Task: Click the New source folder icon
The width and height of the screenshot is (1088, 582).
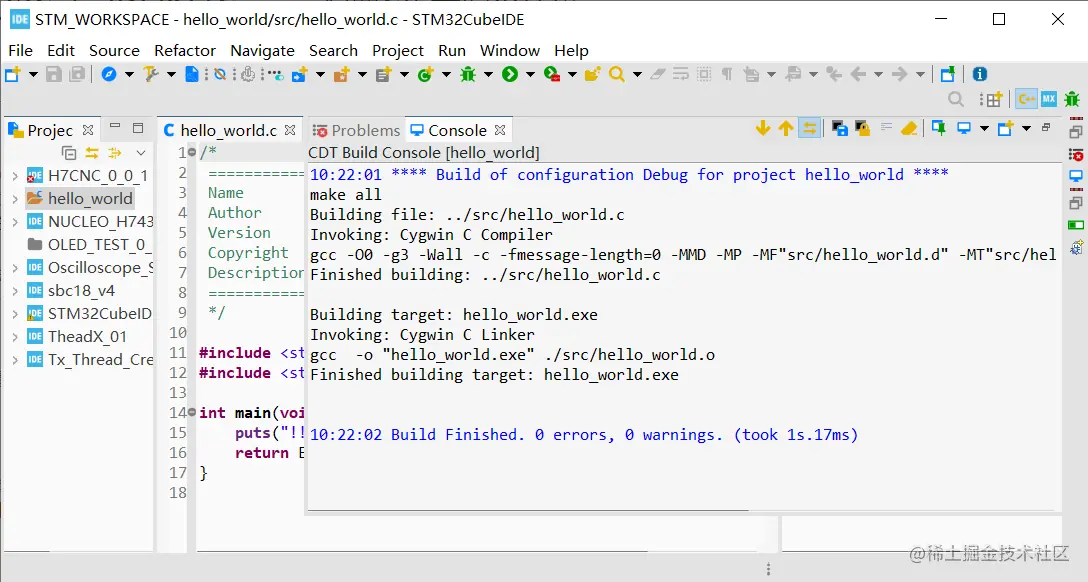Action: point(341,74)
